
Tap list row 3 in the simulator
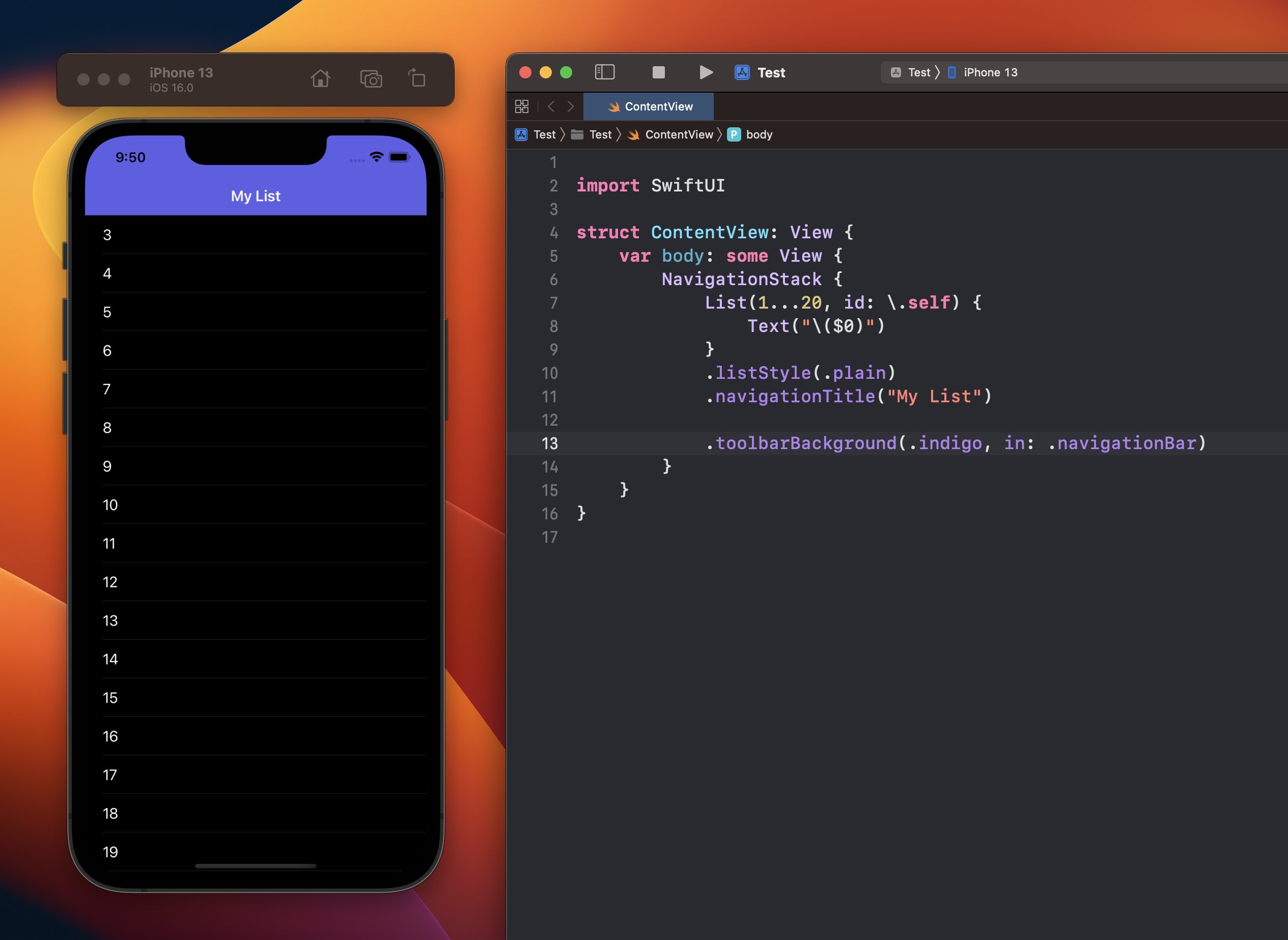pos(256,235)
